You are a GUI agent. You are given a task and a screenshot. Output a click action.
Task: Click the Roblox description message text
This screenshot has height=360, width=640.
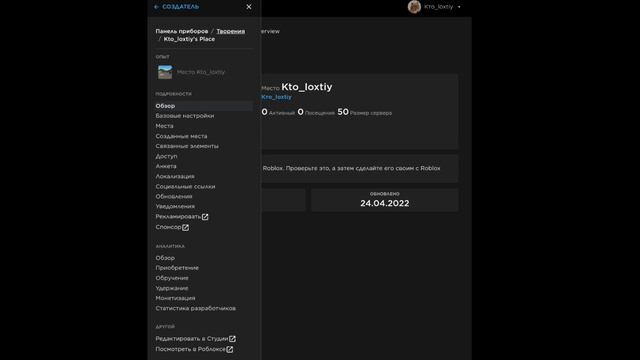click(351, 168)
